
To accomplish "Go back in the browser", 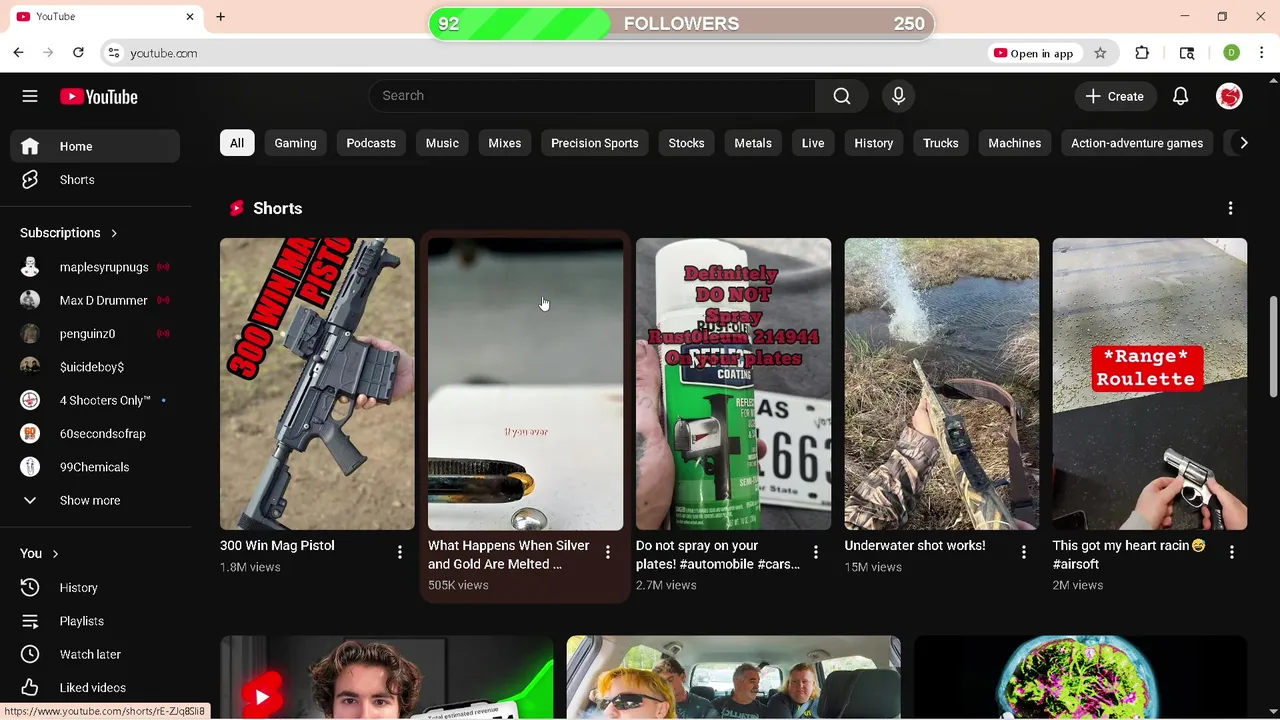I will click(19, 53).
